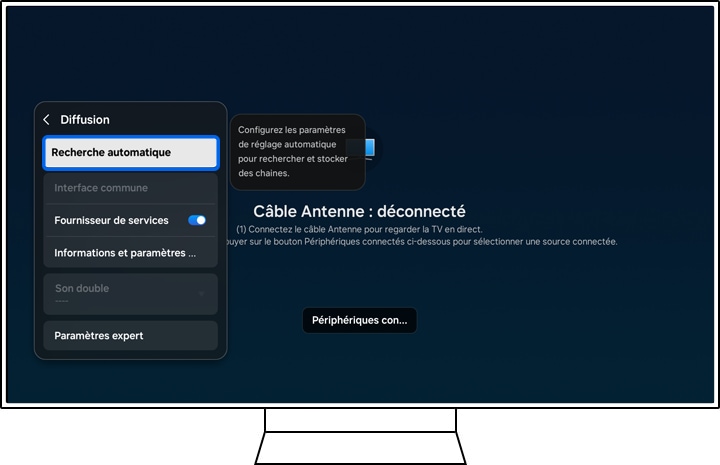720x465 pixels.
Task: Click the Câble Antenne : déconnecté heading
Action: 359,212
